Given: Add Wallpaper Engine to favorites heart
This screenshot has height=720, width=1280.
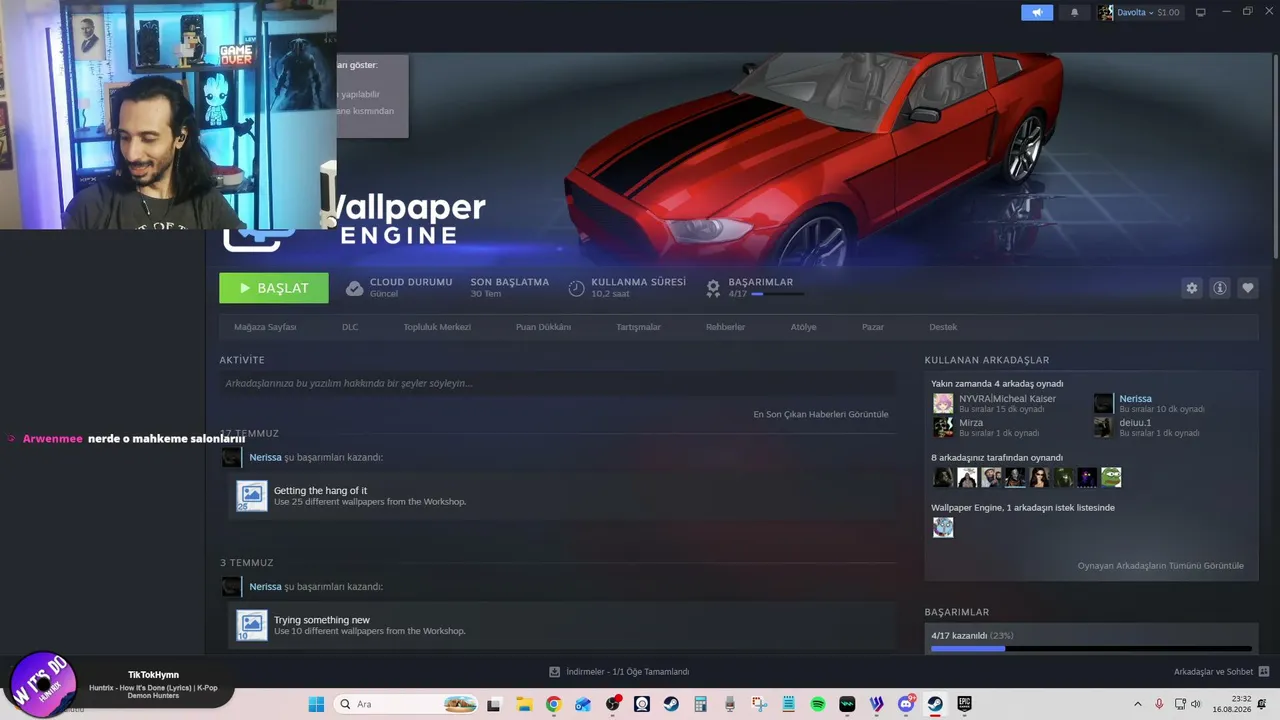Looking at the screenshot, I should click(x=1248, y=288).
